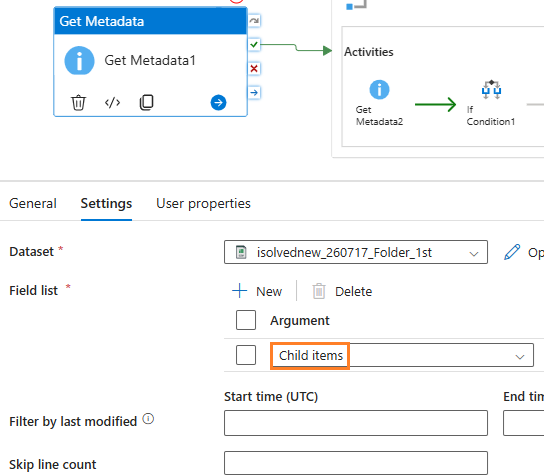This screenshot has width=544, height=476.
Task: Check the Argument header checkbox
Action: pyautogui.click(x=246, y=320)
